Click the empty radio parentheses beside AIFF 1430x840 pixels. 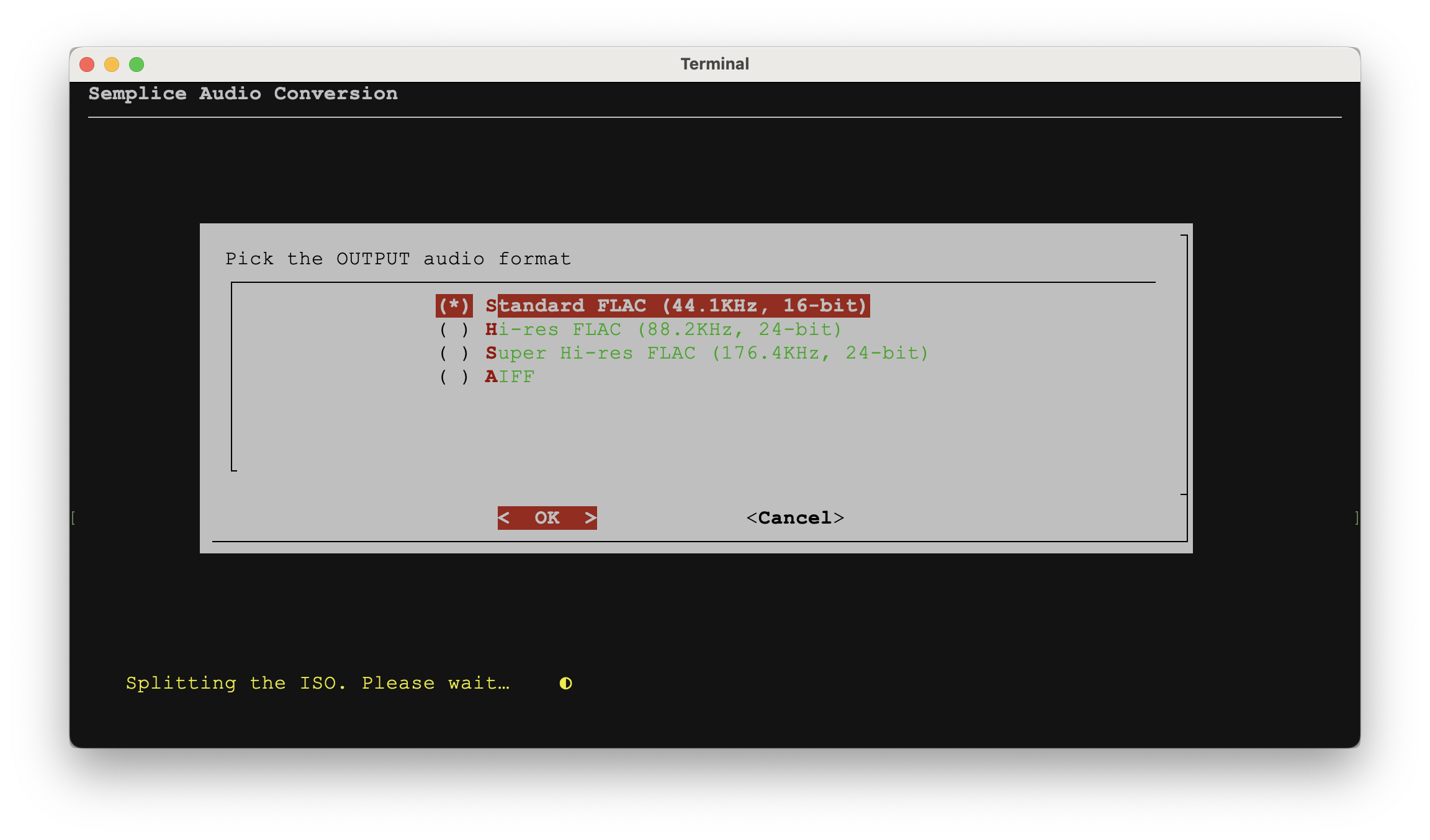tap(454, 377)
